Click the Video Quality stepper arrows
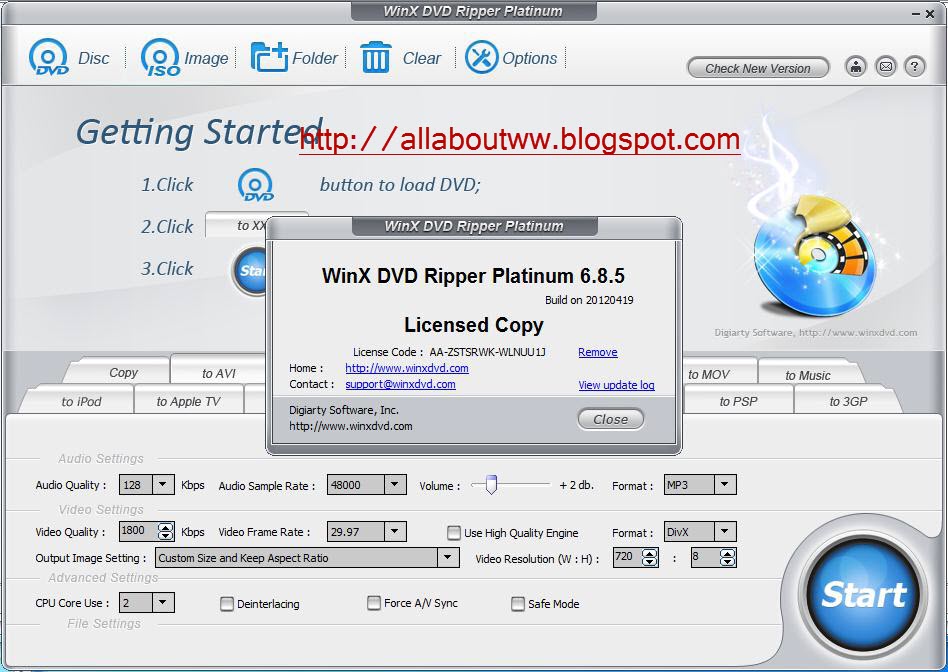The image size is (948, 672). point(165,531)
